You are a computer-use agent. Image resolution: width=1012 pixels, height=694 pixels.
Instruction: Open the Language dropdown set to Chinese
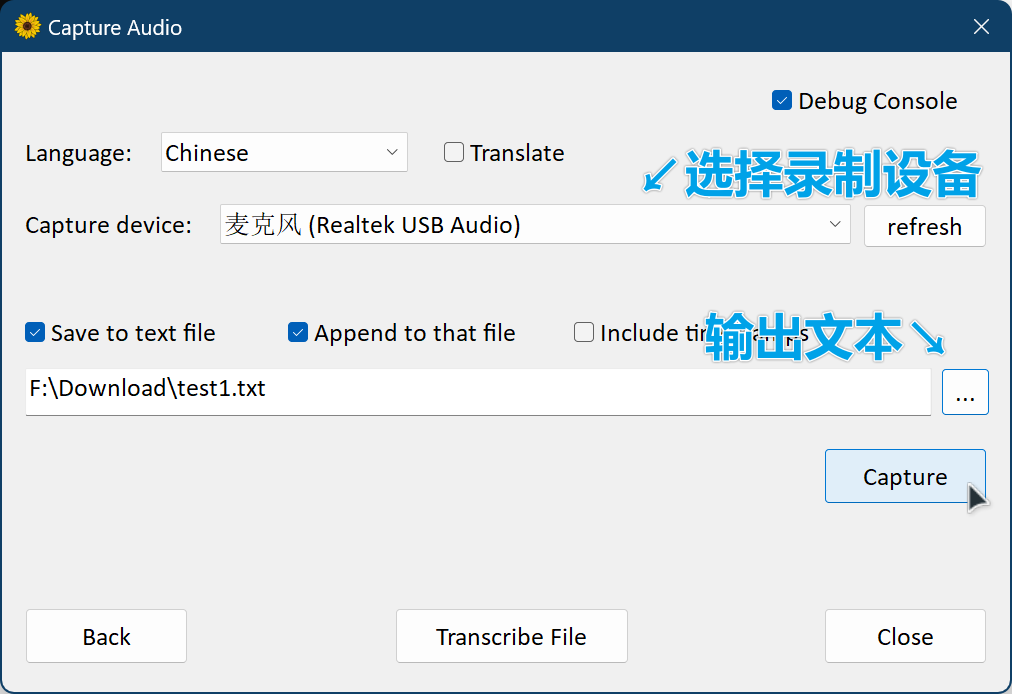(x=283, y=153)
